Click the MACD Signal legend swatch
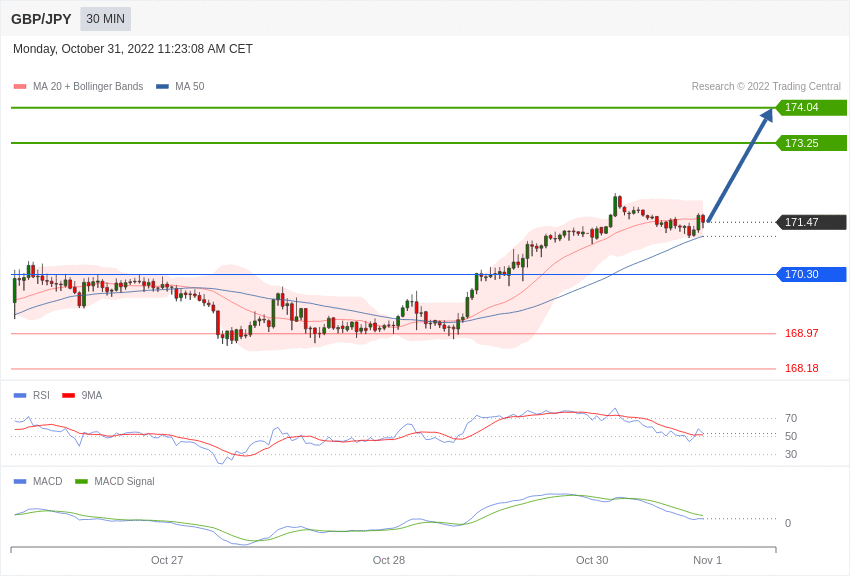 [x=81, y=481]
